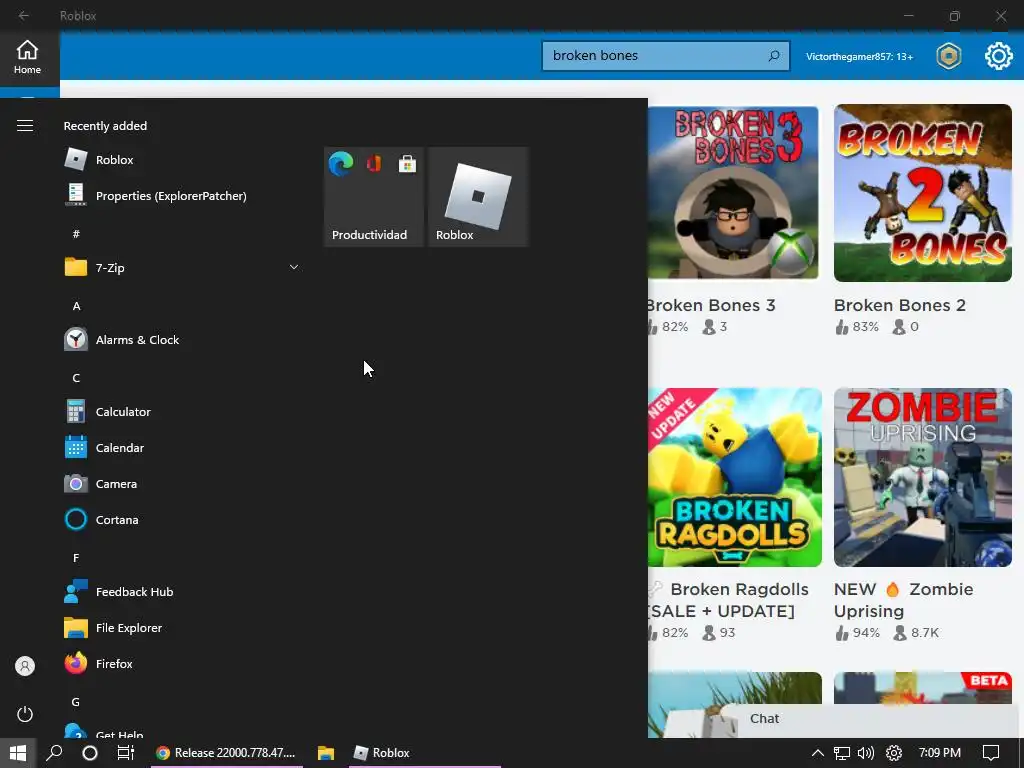
Task: Open Office in the Productividad tile group
Action: coord(374,163)
